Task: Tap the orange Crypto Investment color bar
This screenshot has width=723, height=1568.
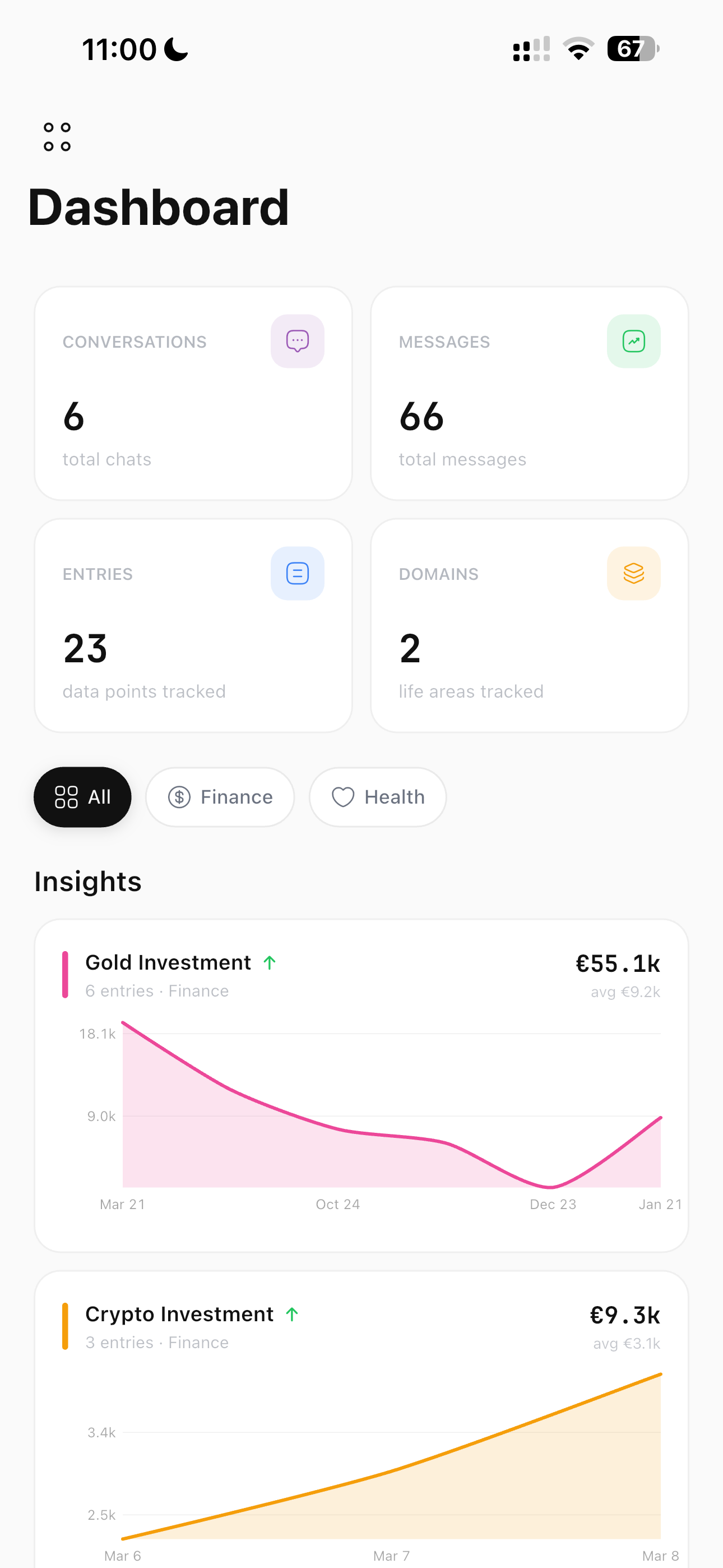Action: (x=65, y=1326)
